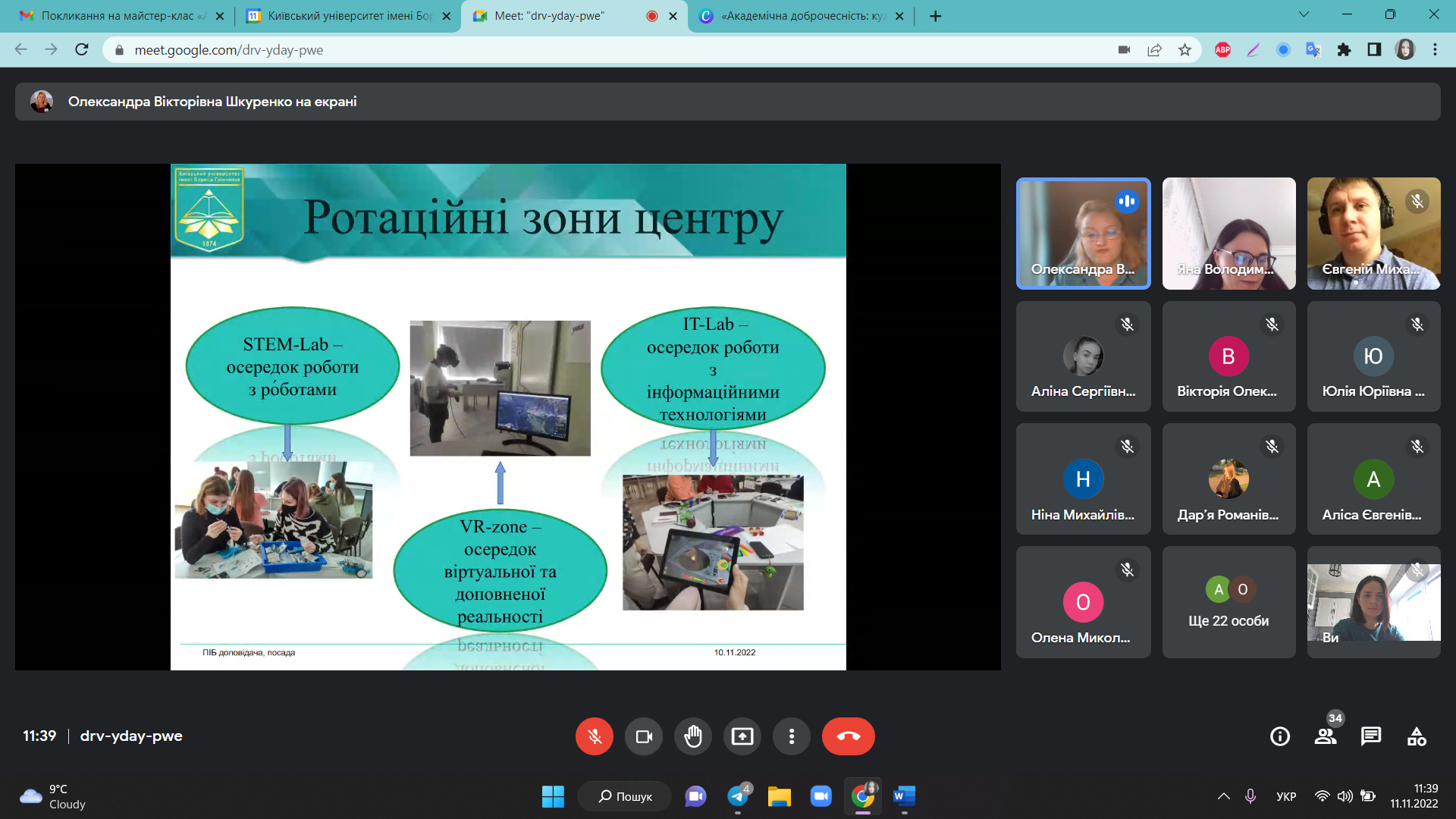This screenshot has width=1456, height=819.
Task: Open the meeting details info icon
Action: pos(1280,736)
